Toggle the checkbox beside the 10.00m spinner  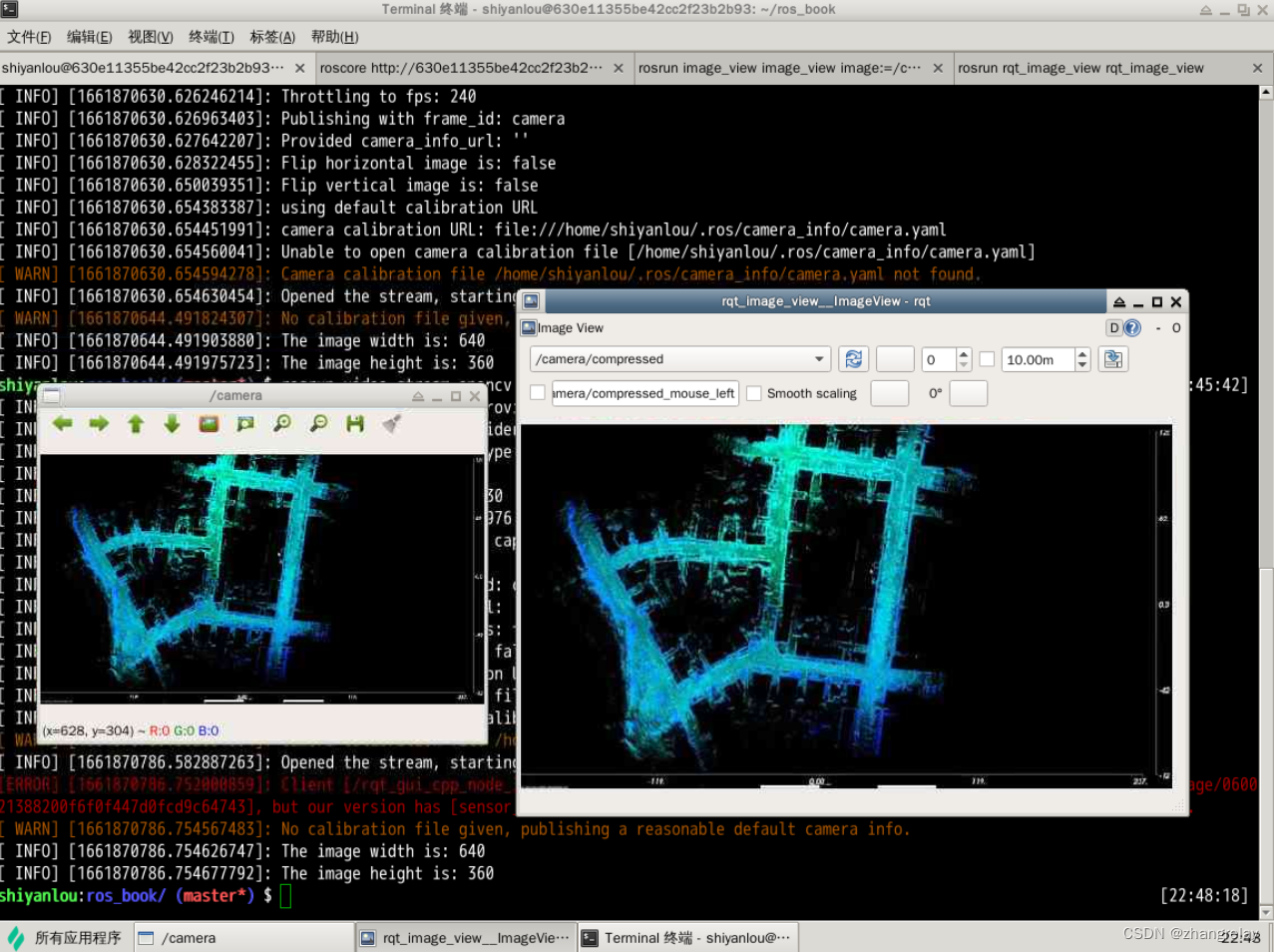point(986,359)
